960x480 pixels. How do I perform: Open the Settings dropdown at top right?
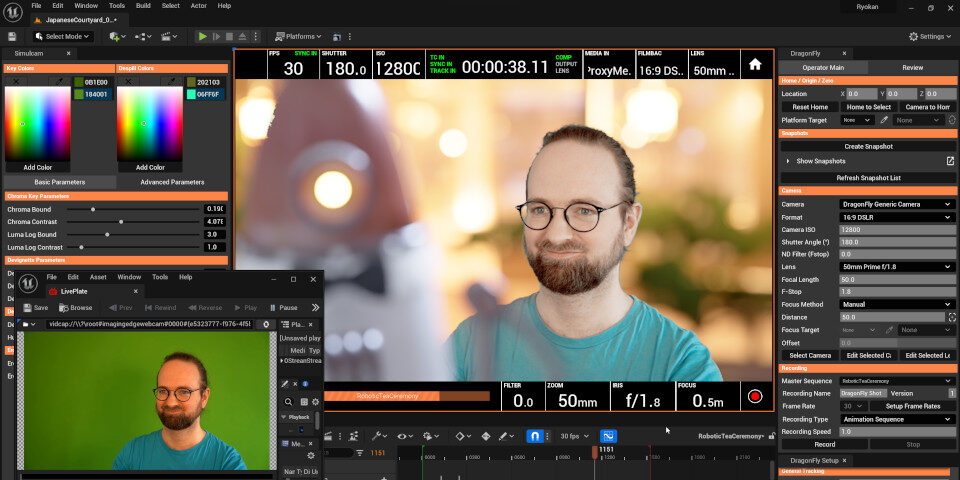(x=929, y=37)
